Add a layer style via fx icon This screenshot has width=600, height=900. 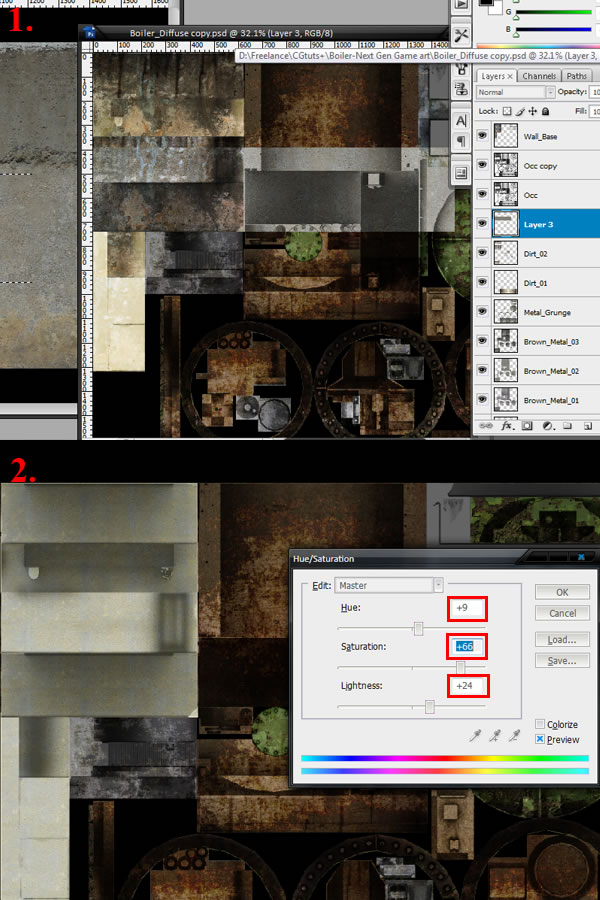click(x=506, y=426)
